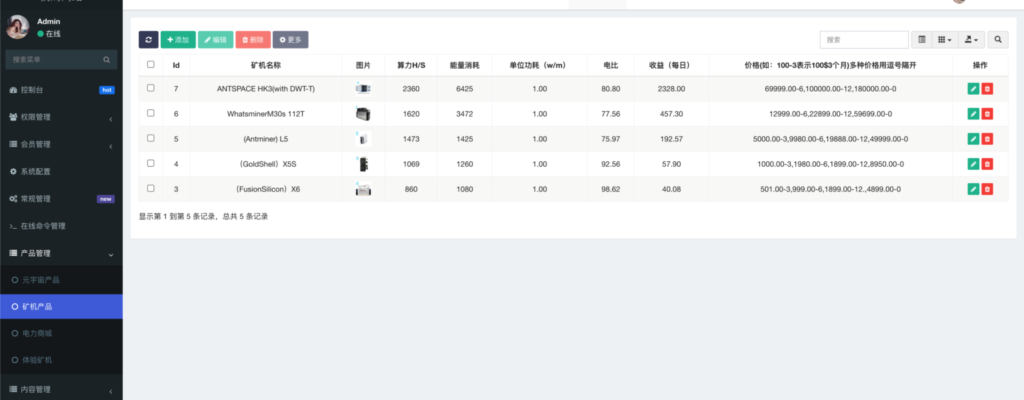Delete the FusionSilicon X6 row via trash icon
This screenshot has width=1024, height=400.
988,189
